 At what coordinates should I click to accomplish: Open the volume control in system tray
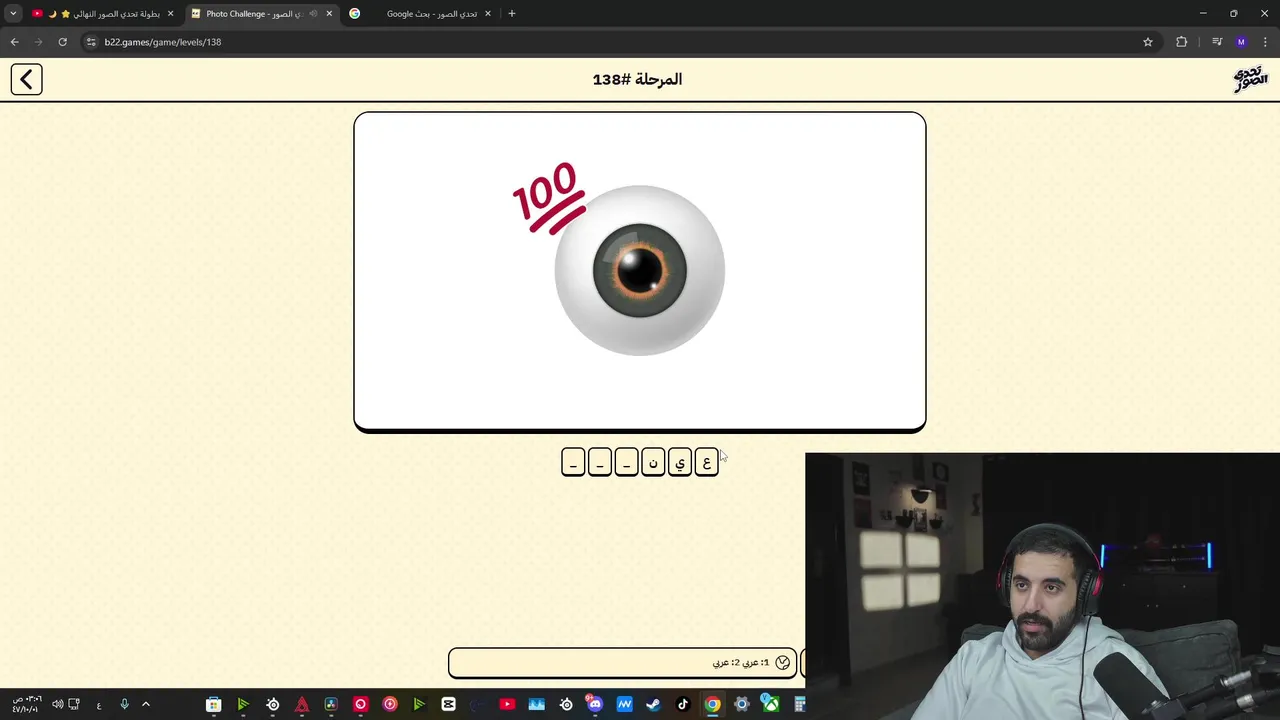click(x=57, y=705)
